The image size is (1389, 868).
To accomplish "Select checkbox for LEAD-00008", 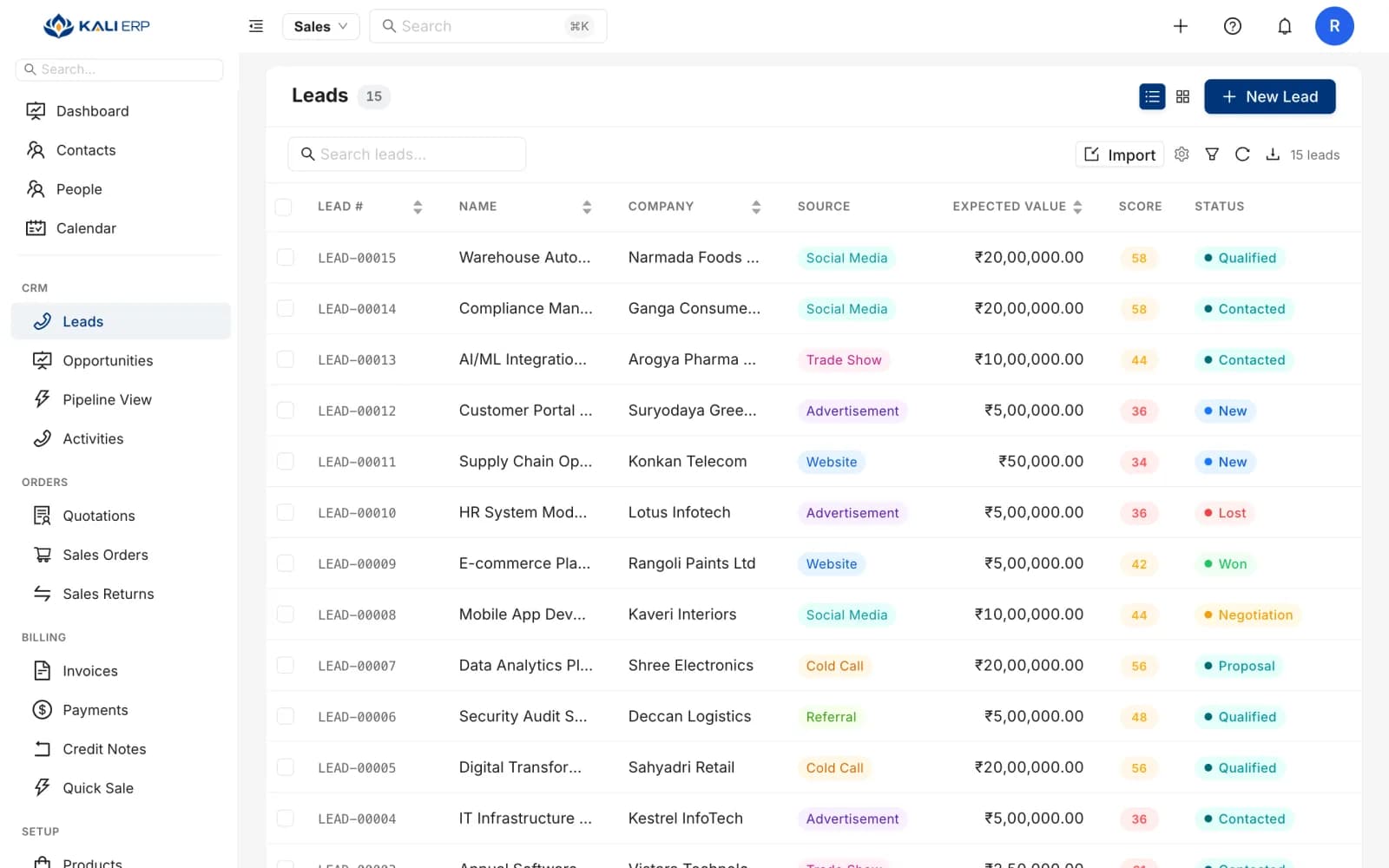I will pyautogui.click(x=285, y=615).
